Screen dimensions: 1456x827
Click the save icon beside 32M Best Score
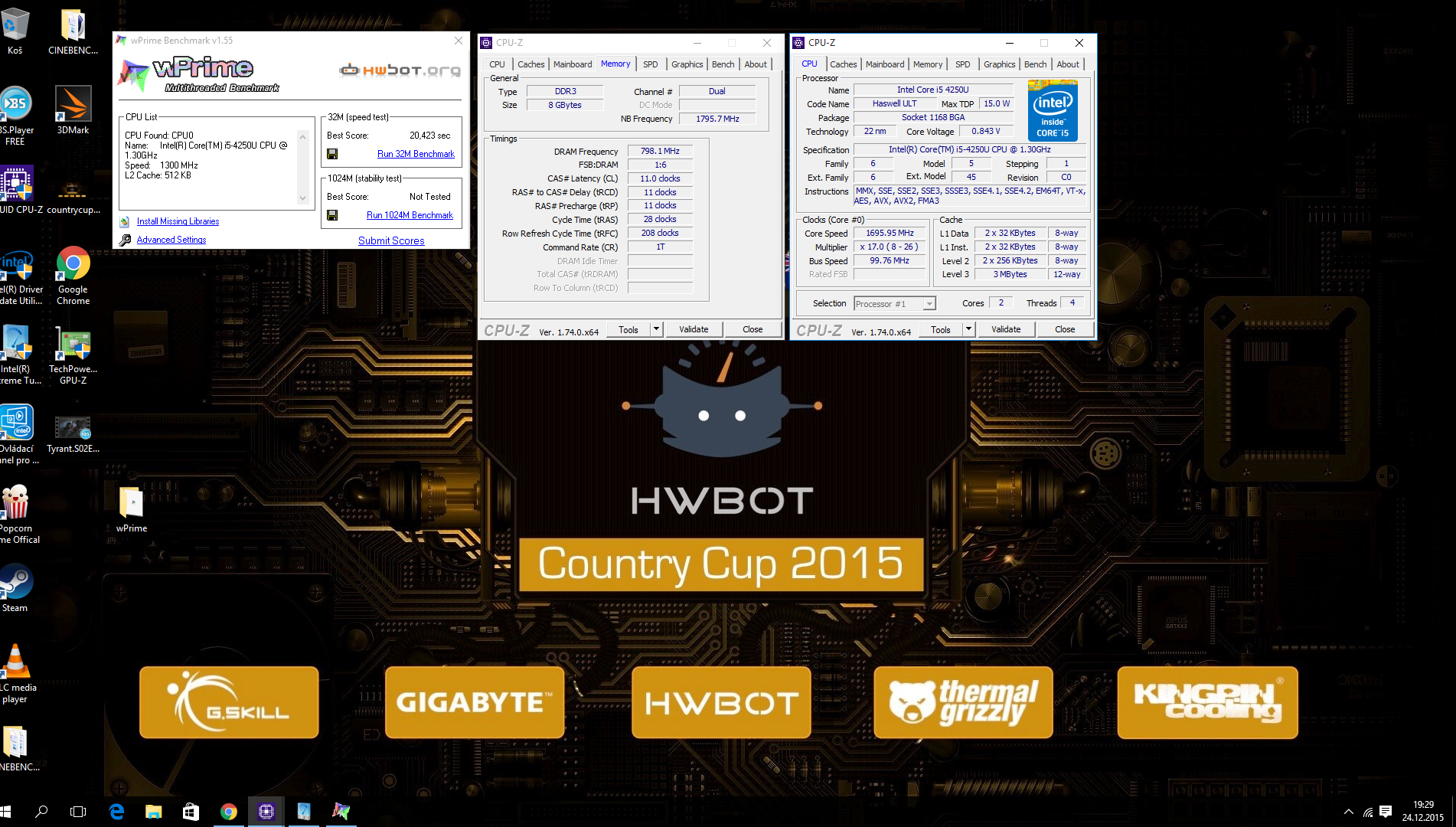coord(332,154)
